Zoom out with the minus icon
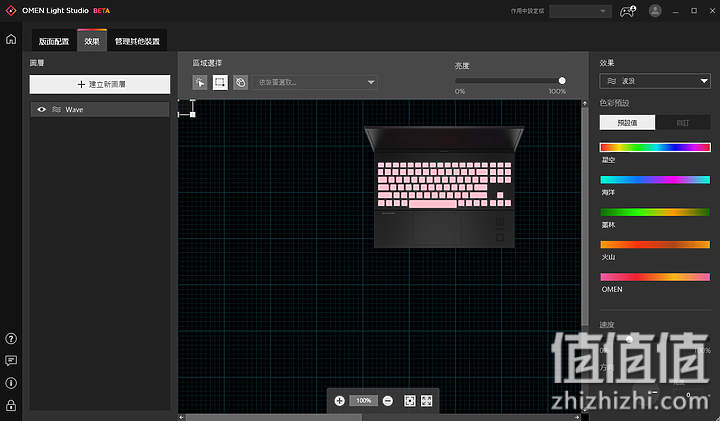Viewport: 720px width, 421px height. point(388,401)
